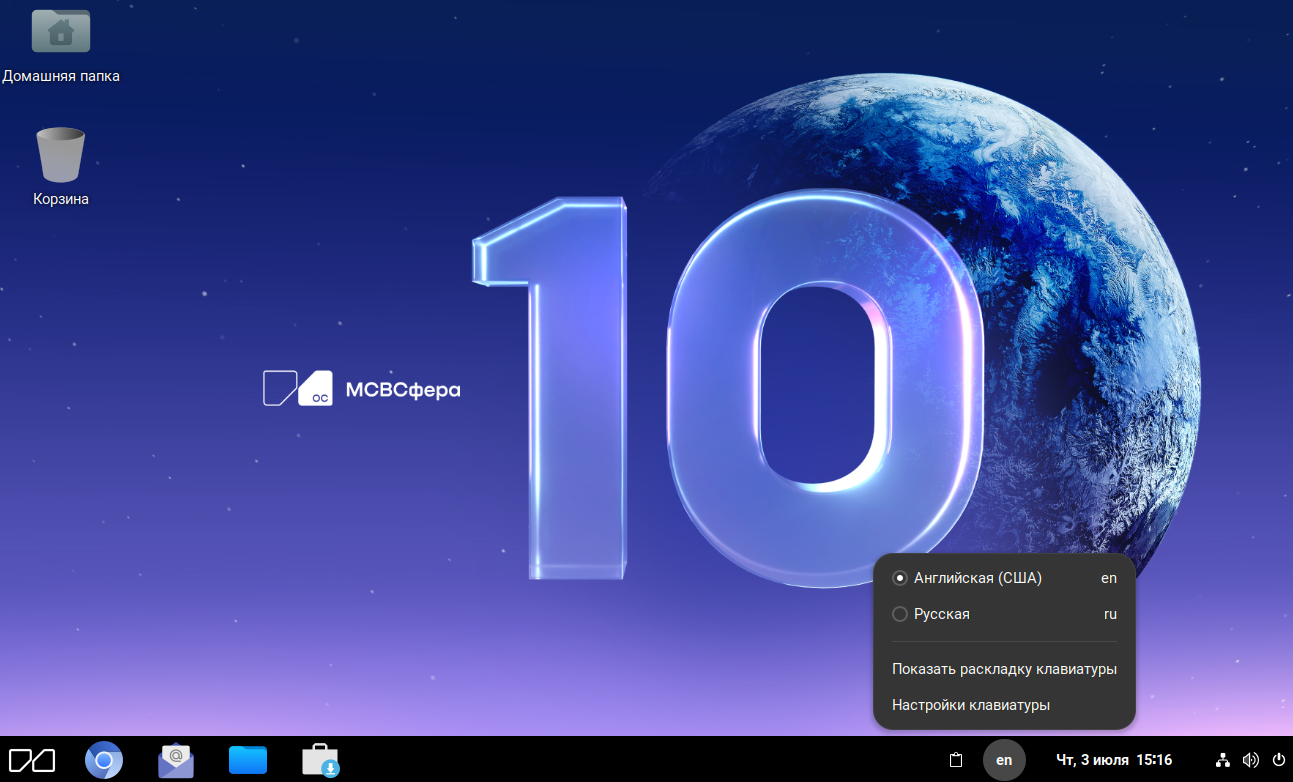Open the wired network status icon
The width and height of the screenshot is (1293, 782).
pyautogui.click(x=1223, y=760)
